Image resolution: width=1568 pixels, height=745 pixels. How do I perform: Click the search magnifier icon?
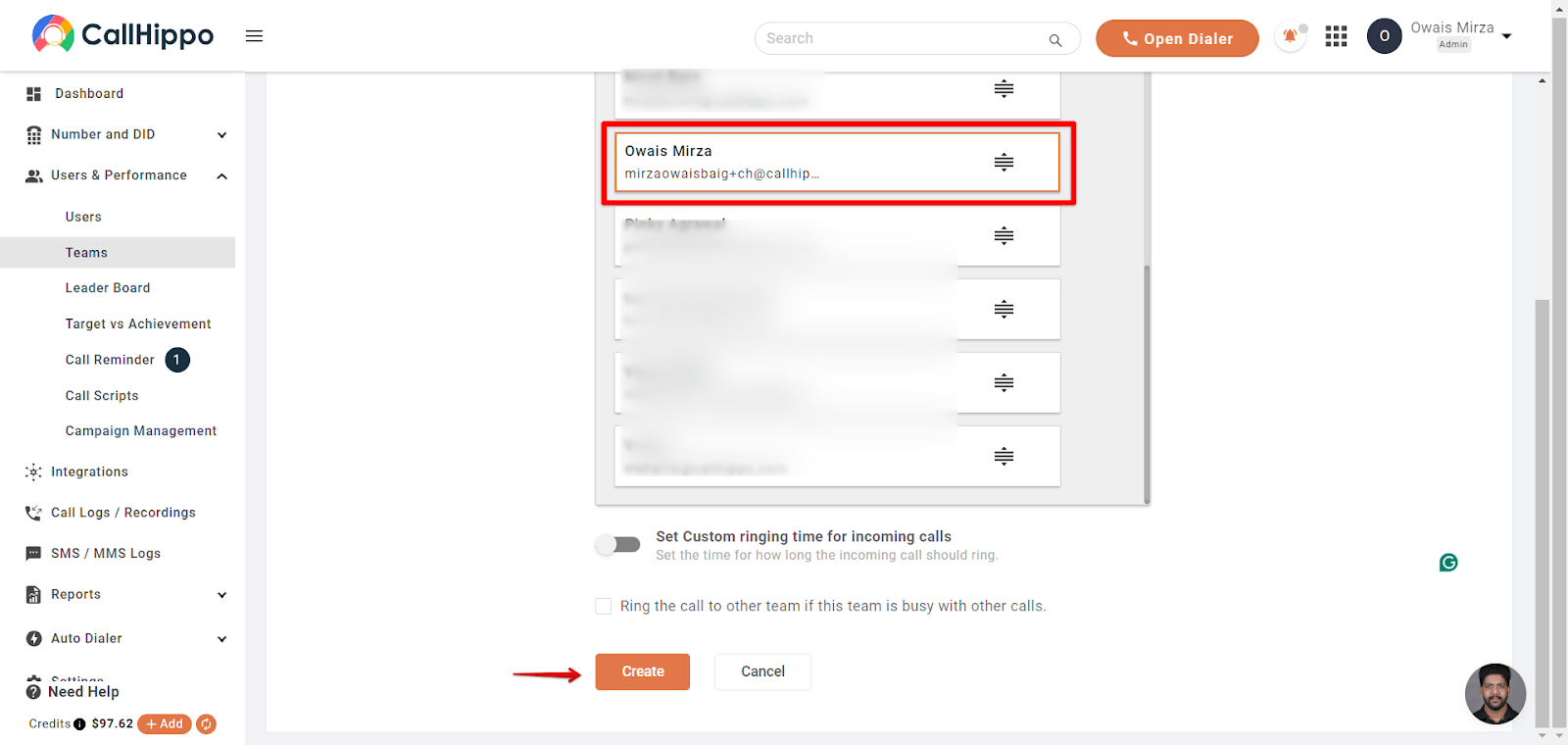coord(1055,39)
